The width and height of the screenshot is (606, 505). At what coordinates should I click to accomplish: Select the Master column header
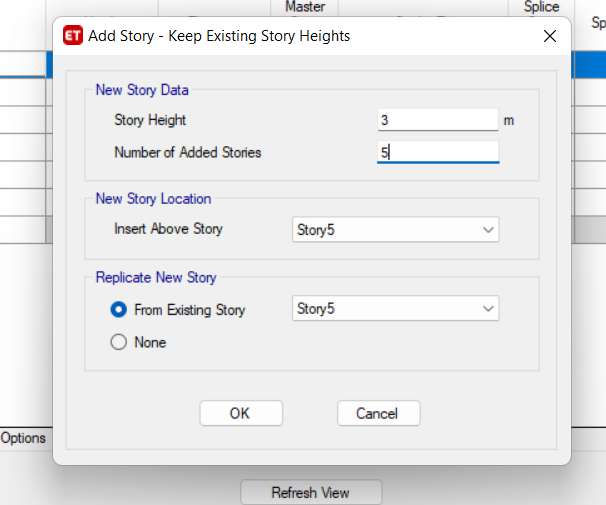[305, 7]
